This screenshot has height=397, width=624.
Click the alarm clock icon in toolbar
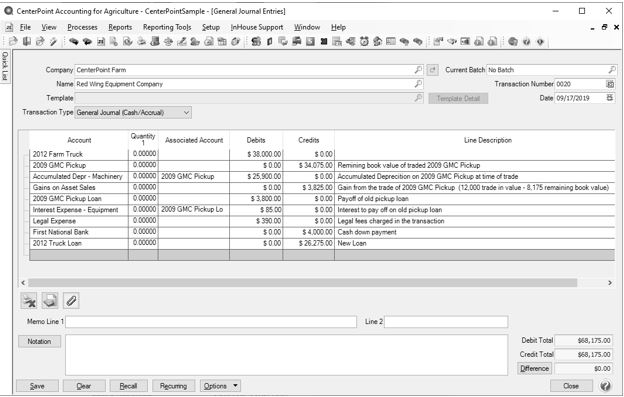[364, 41]
